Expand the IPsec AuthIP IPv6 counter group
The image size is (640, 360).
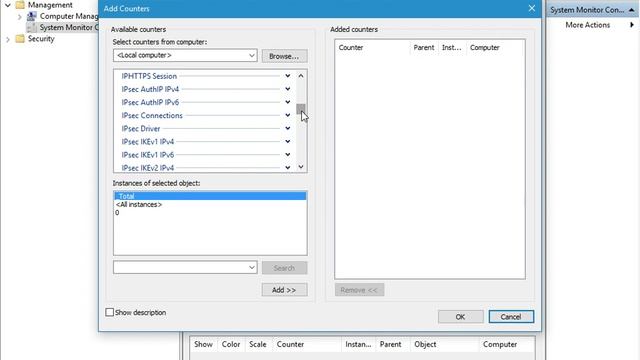(x=288, y=102)
